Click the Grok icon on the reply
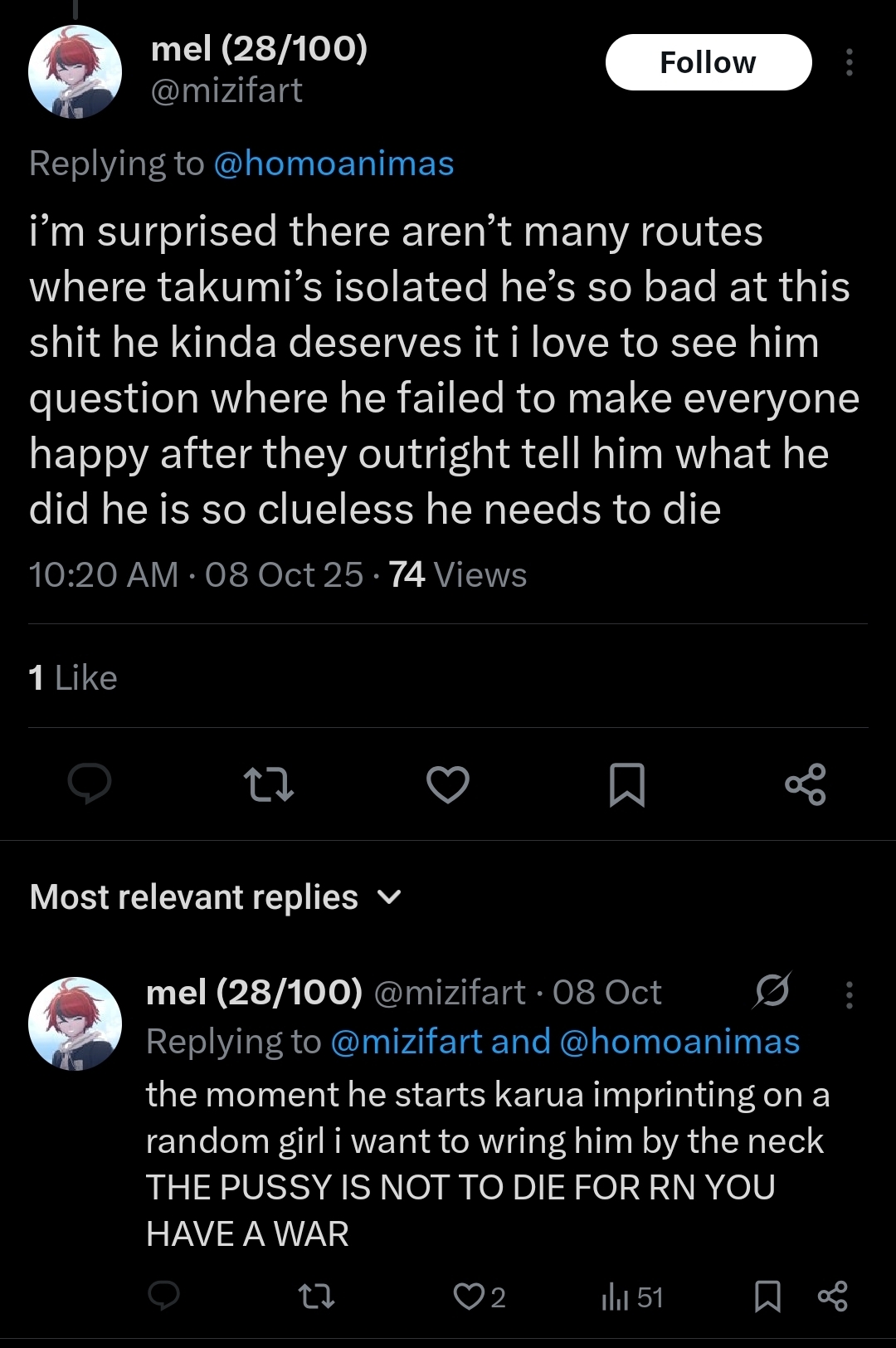The width and height of the screenshot is (896, 1348). point(772,991)
